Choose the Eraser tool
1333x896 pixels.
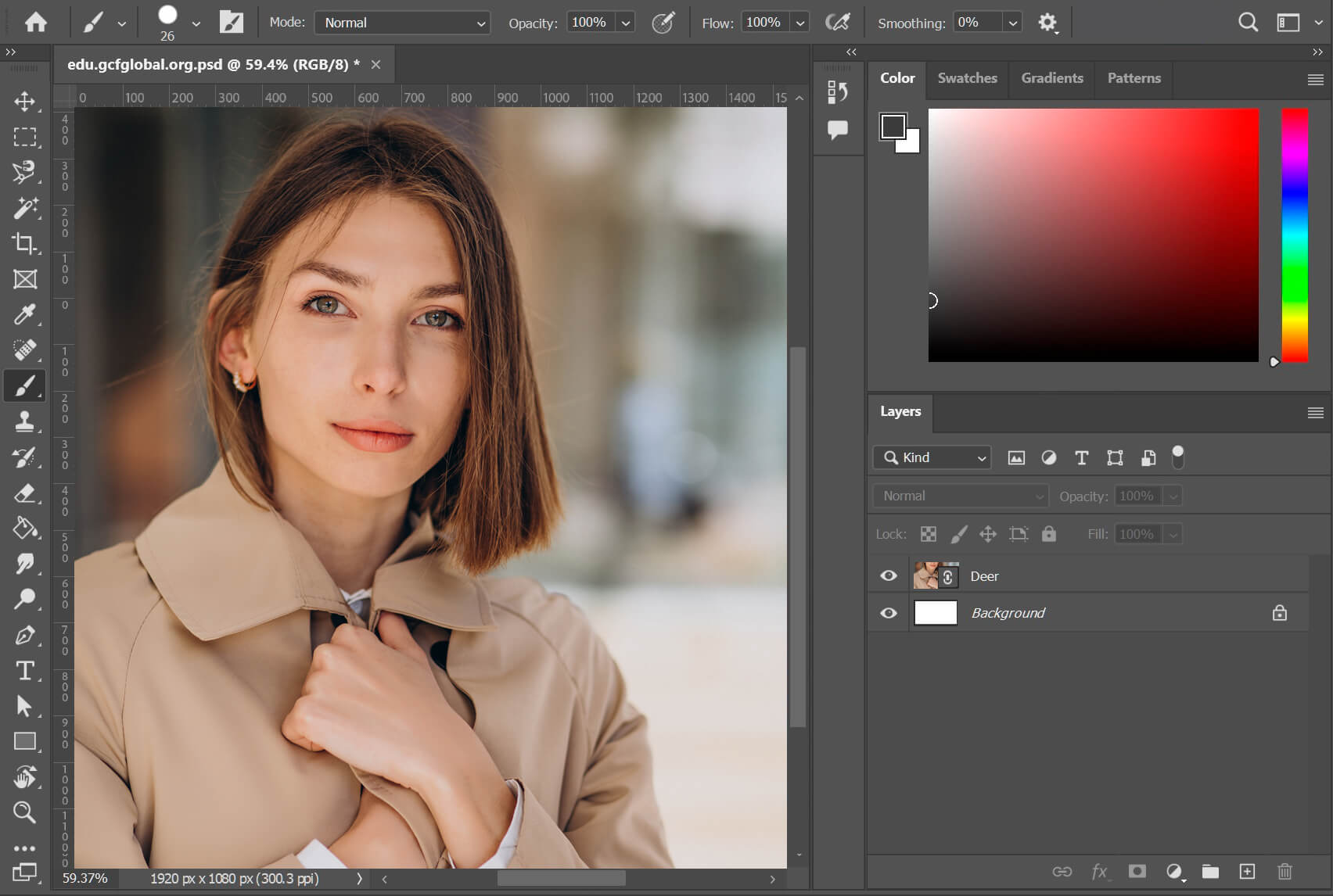tap(26, 493)
